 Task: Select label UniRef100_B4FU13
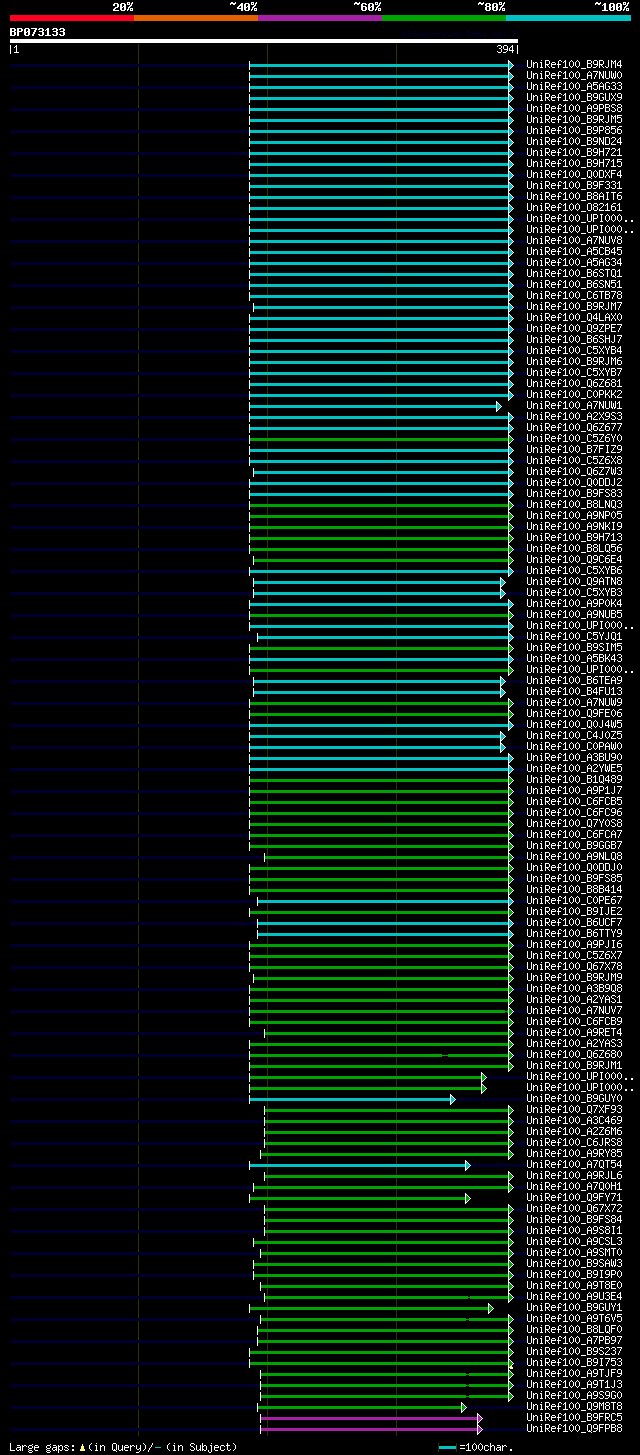[x=574, y=691]
